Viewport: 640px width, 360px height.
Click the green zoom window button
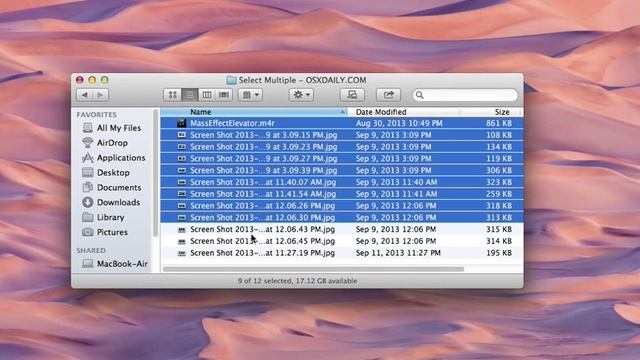coord(104,80)
